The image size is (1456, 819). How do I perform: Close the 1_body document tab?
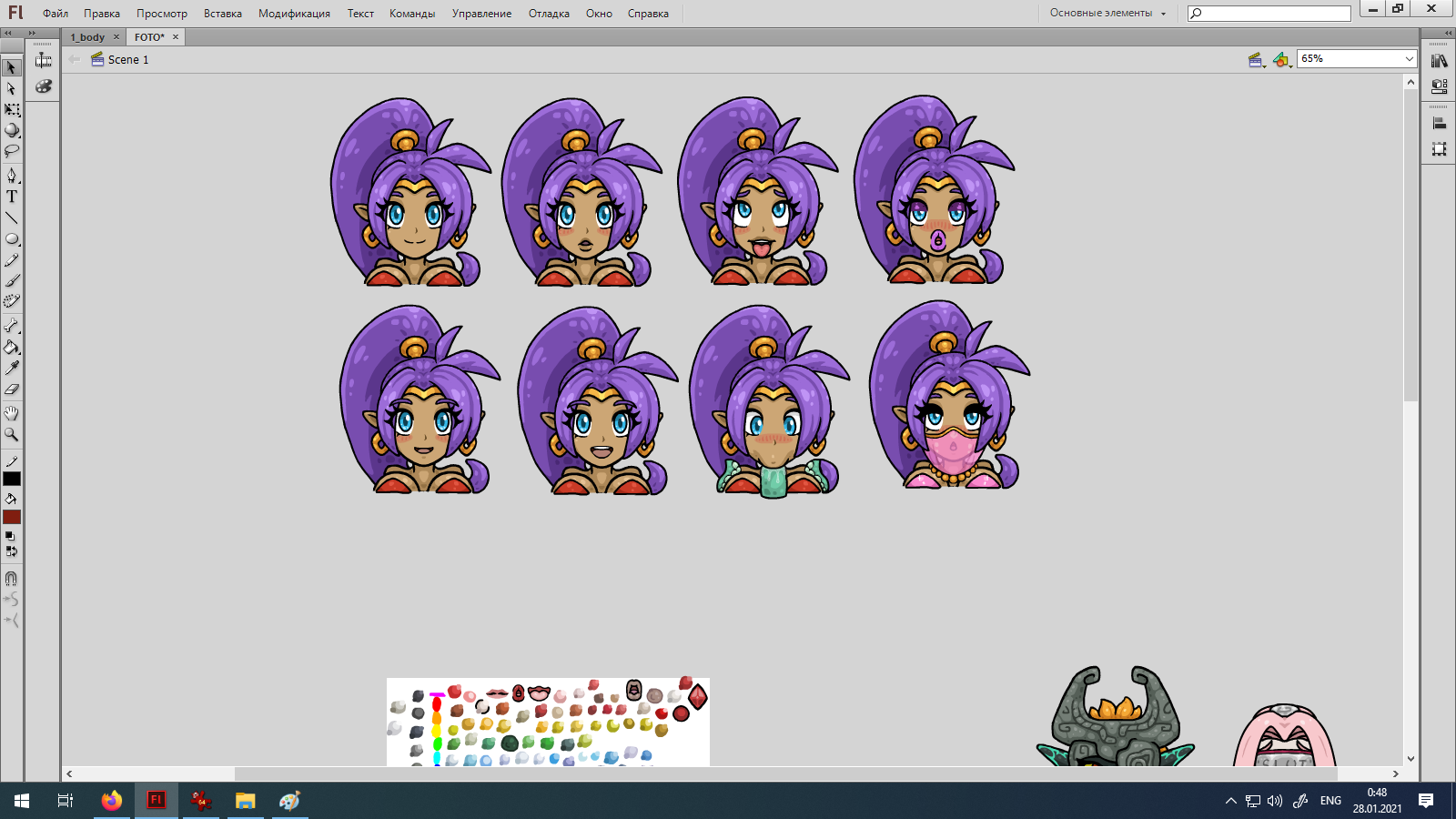tap(116, 37)
